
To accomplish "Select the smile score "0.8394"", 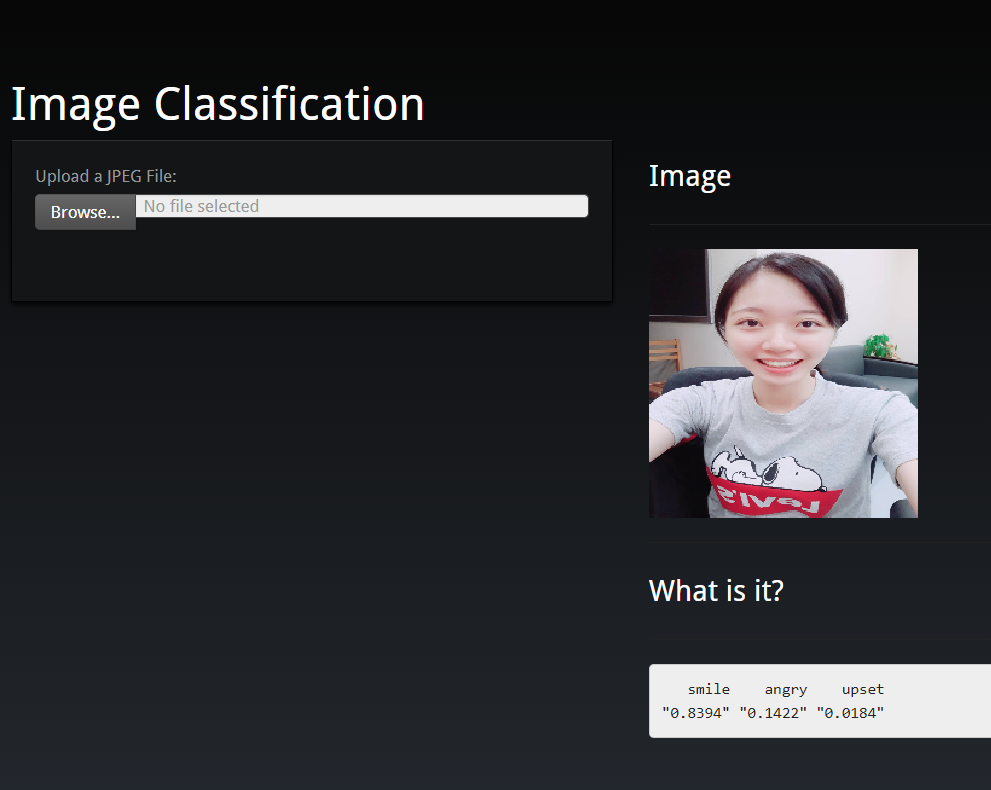I will coord(696,713).
